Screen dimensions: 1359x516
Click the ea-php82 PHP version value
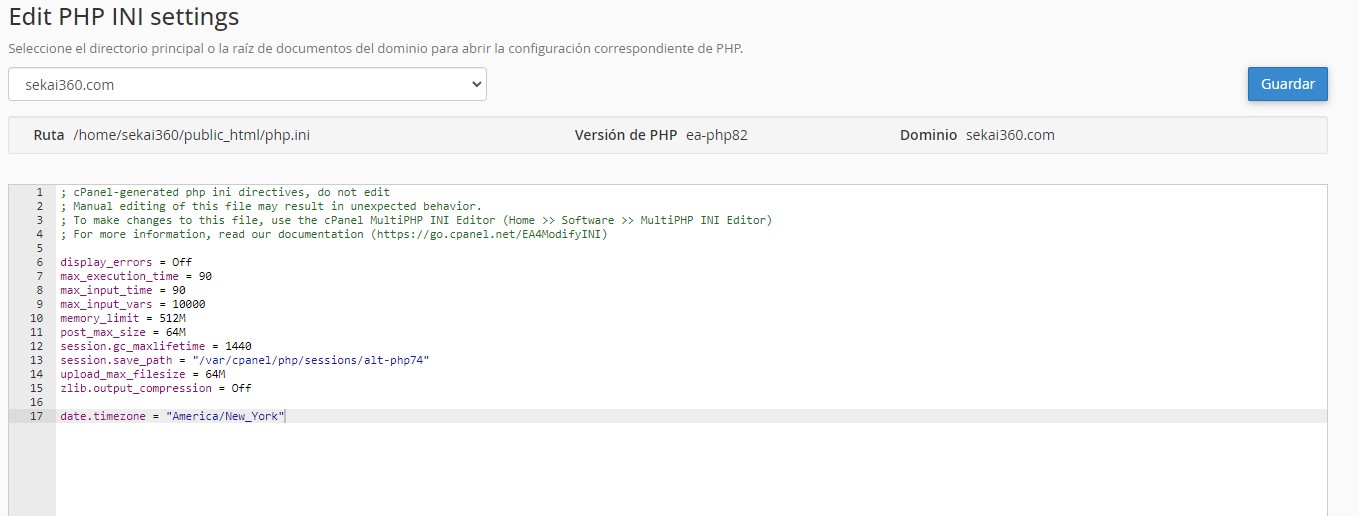pos(717,135)
